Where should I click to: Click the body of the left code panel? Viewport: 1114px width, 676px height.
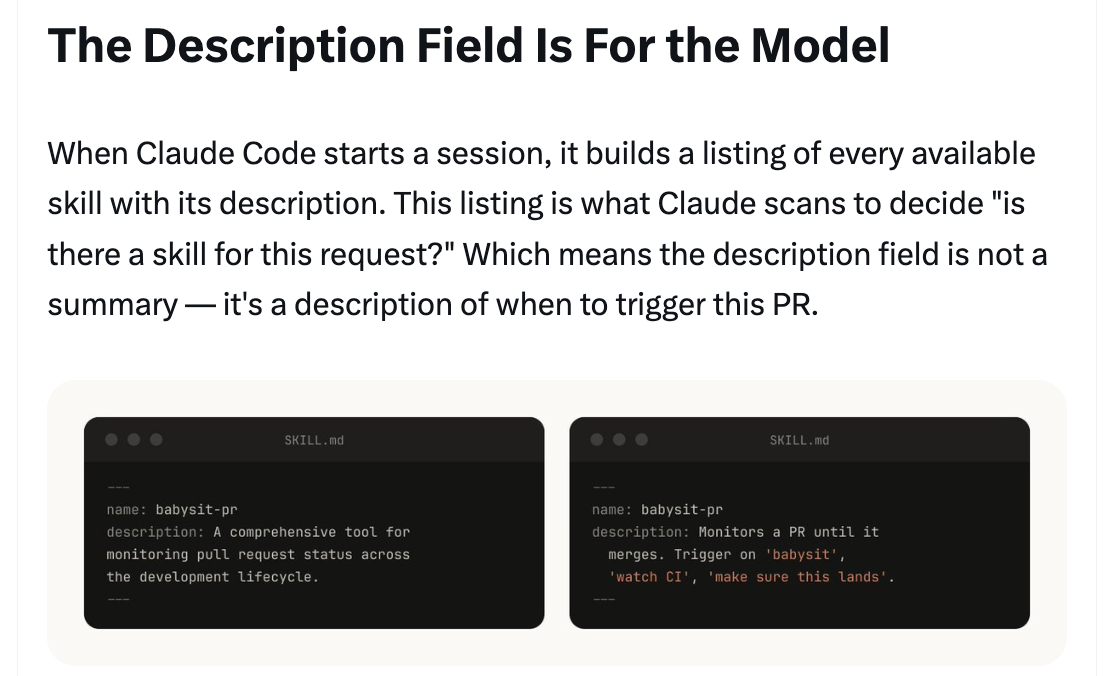314,544
